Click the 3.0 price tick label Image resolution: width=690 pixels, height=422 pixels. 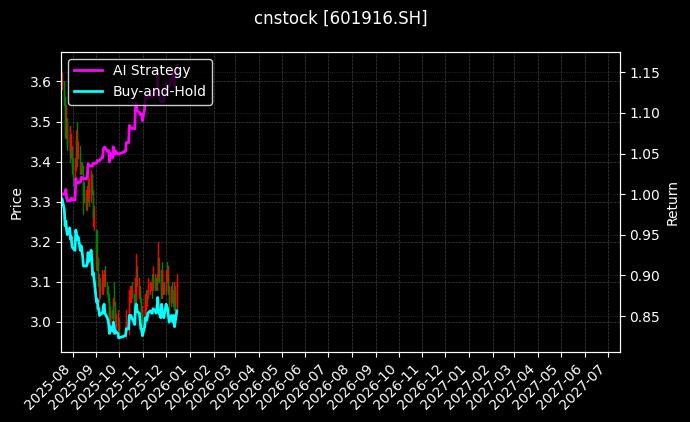tap(41, 322)
